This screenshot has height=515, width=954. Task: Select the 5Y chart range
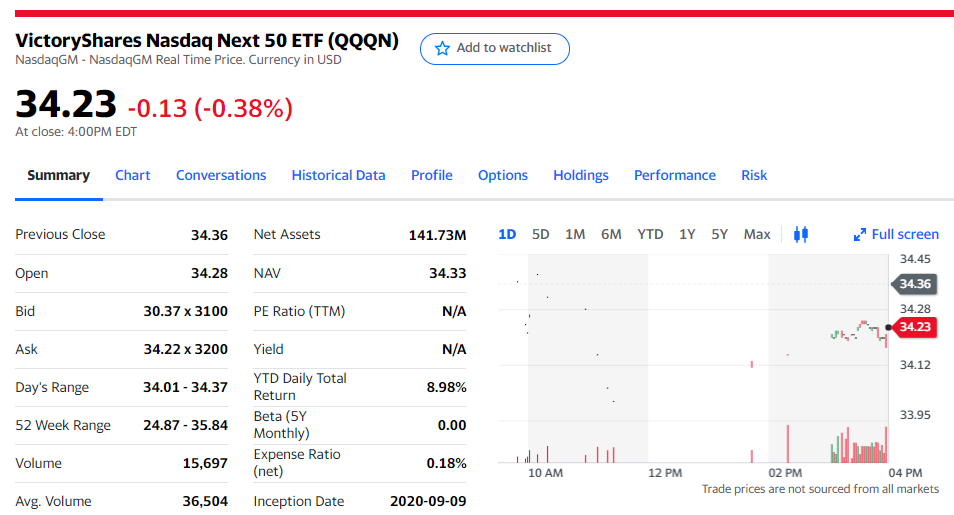(719, 234)
